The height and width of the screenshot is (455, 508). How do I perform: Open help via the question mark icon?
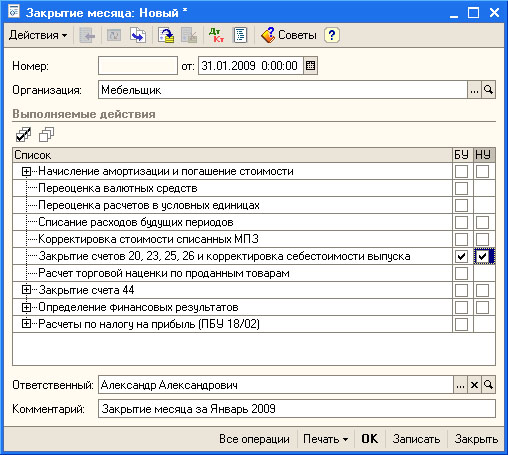click(332, 35)
